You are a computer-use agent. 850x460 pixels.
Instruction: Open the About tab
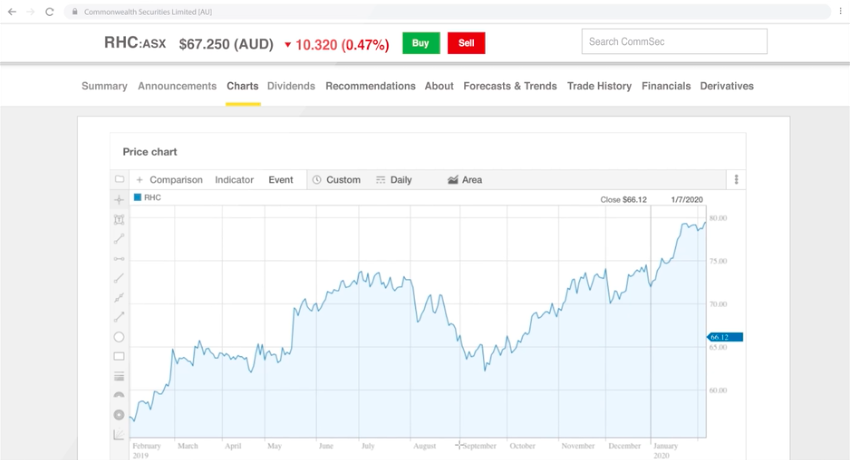(439, 86)
